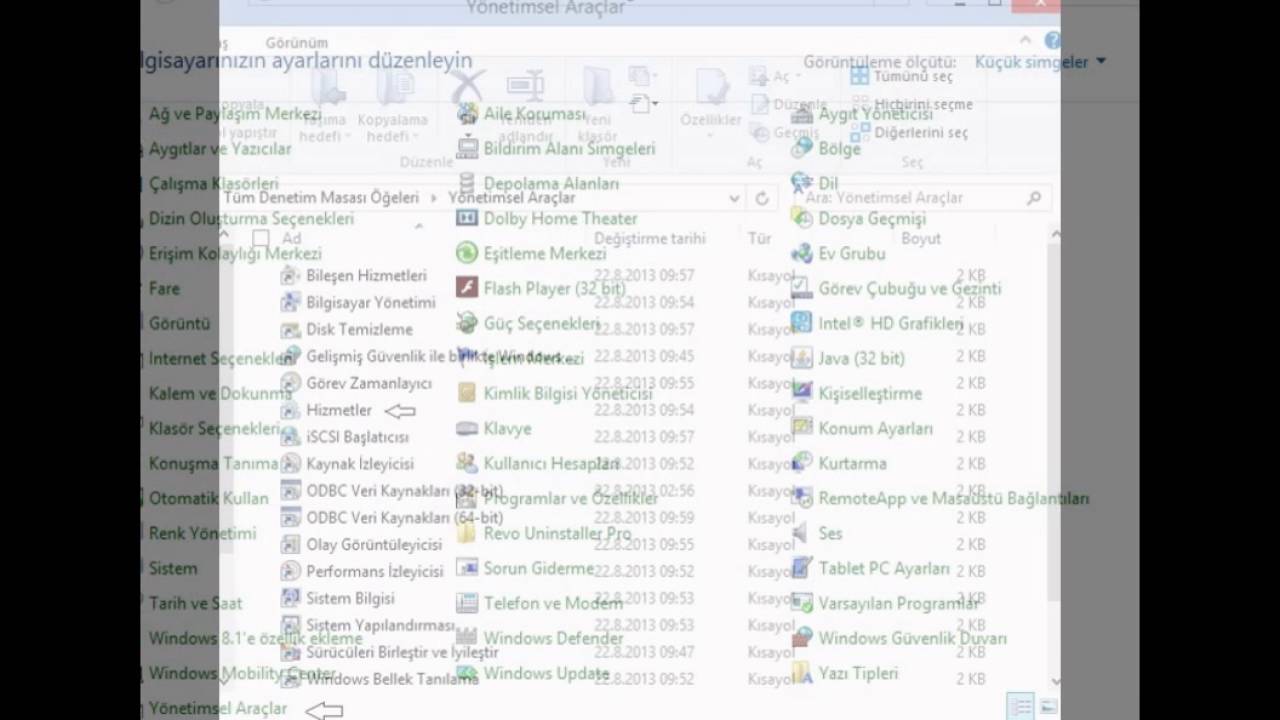Open Güç Seçenekleri icon
This screenshot has width=1280, height=720.
pyautogui.click(x=467, y=323)
